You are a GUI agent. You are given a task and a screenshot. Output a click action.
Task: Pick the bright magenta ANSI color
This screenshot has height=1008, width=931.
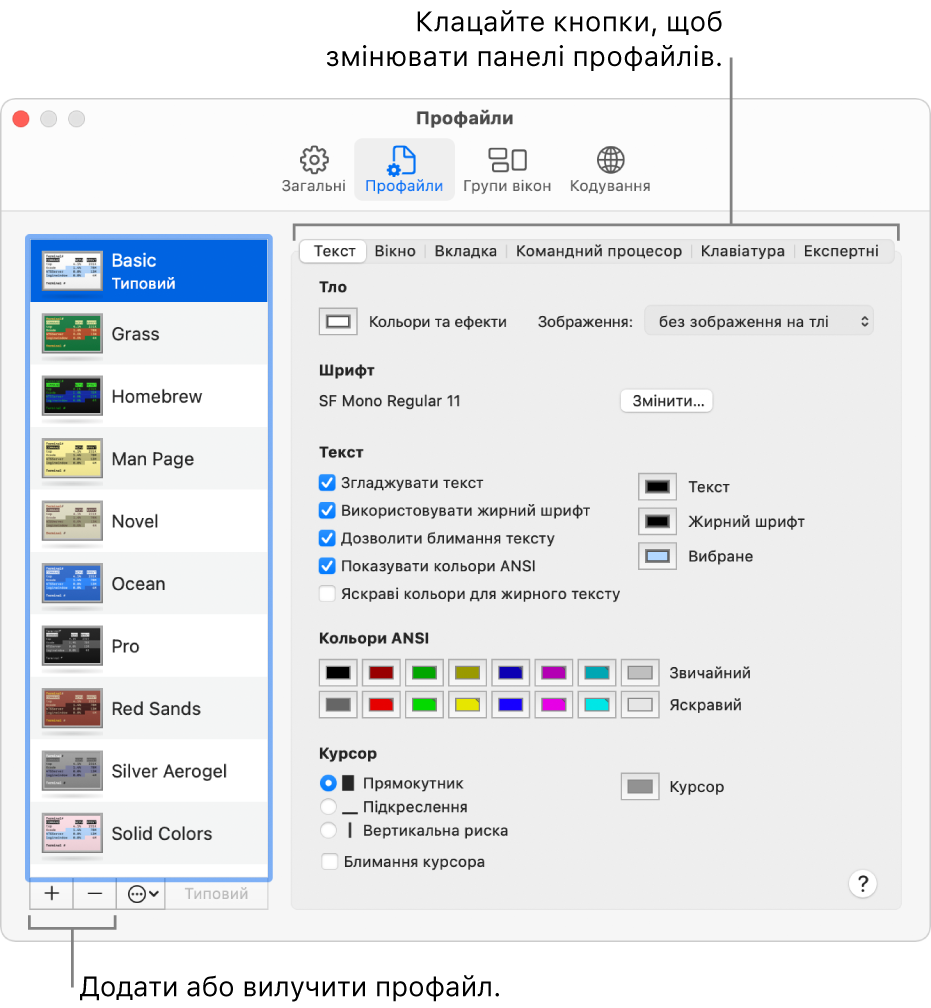pos(554,705)
